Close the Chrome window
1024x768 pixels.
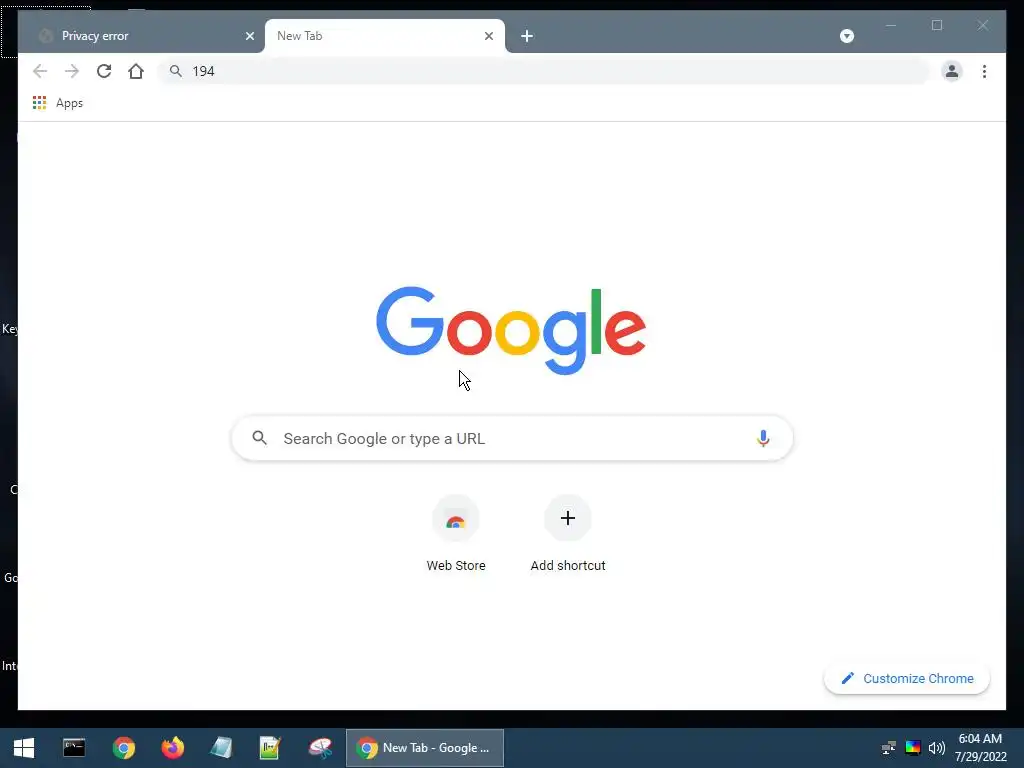click(x=983, y=25)
